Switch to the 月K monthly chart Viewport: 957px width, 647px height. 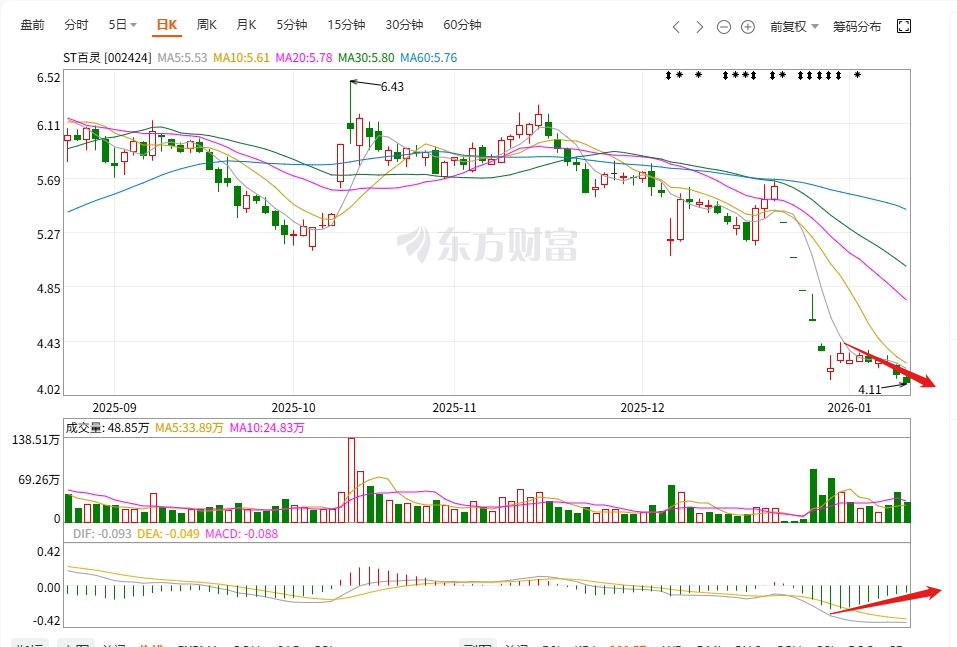click(246, 25)
